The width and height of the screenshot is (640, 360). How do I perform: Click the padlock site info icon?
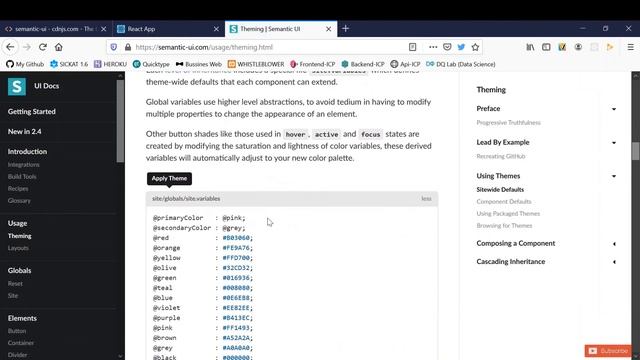tap(128, 47)
